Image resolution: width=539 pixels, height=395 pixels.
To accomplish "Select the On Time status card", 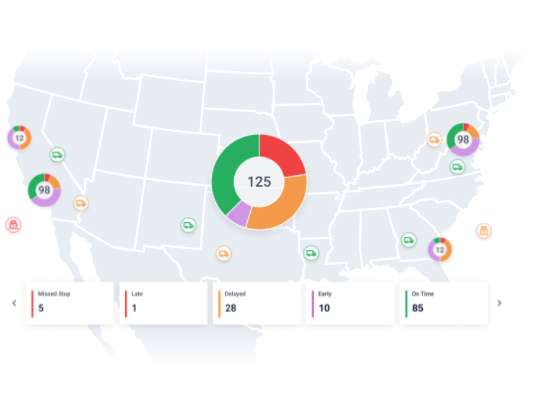I will 444,303.
